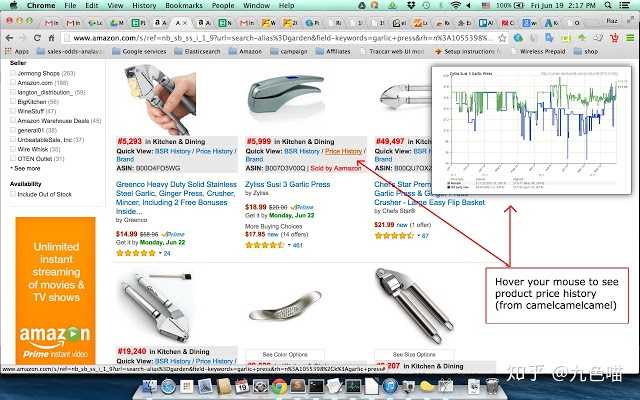Bookmark page with star icon
640x400 pixels.
[502, 38]
